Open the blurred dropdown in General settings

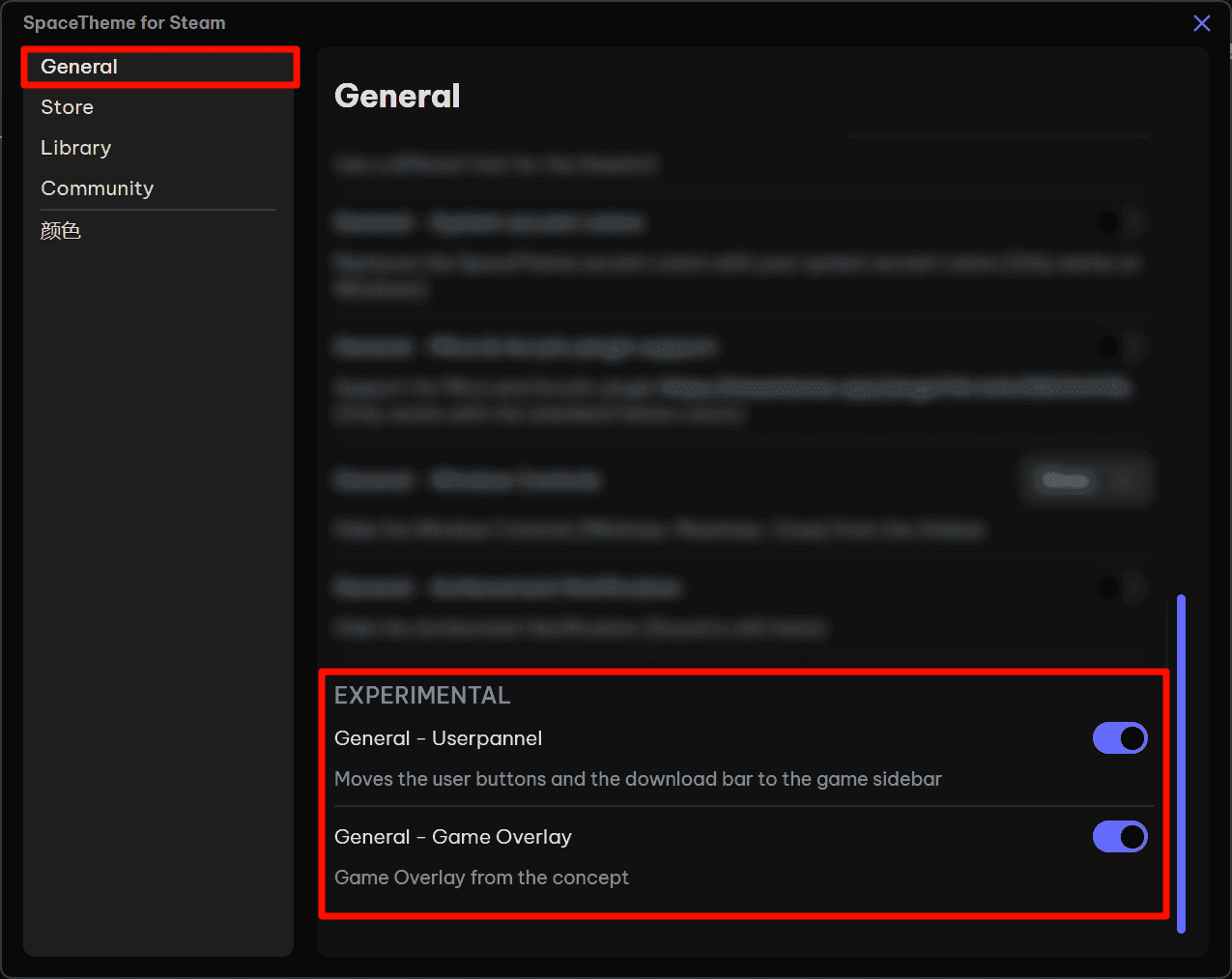[x=1086, y=480]
